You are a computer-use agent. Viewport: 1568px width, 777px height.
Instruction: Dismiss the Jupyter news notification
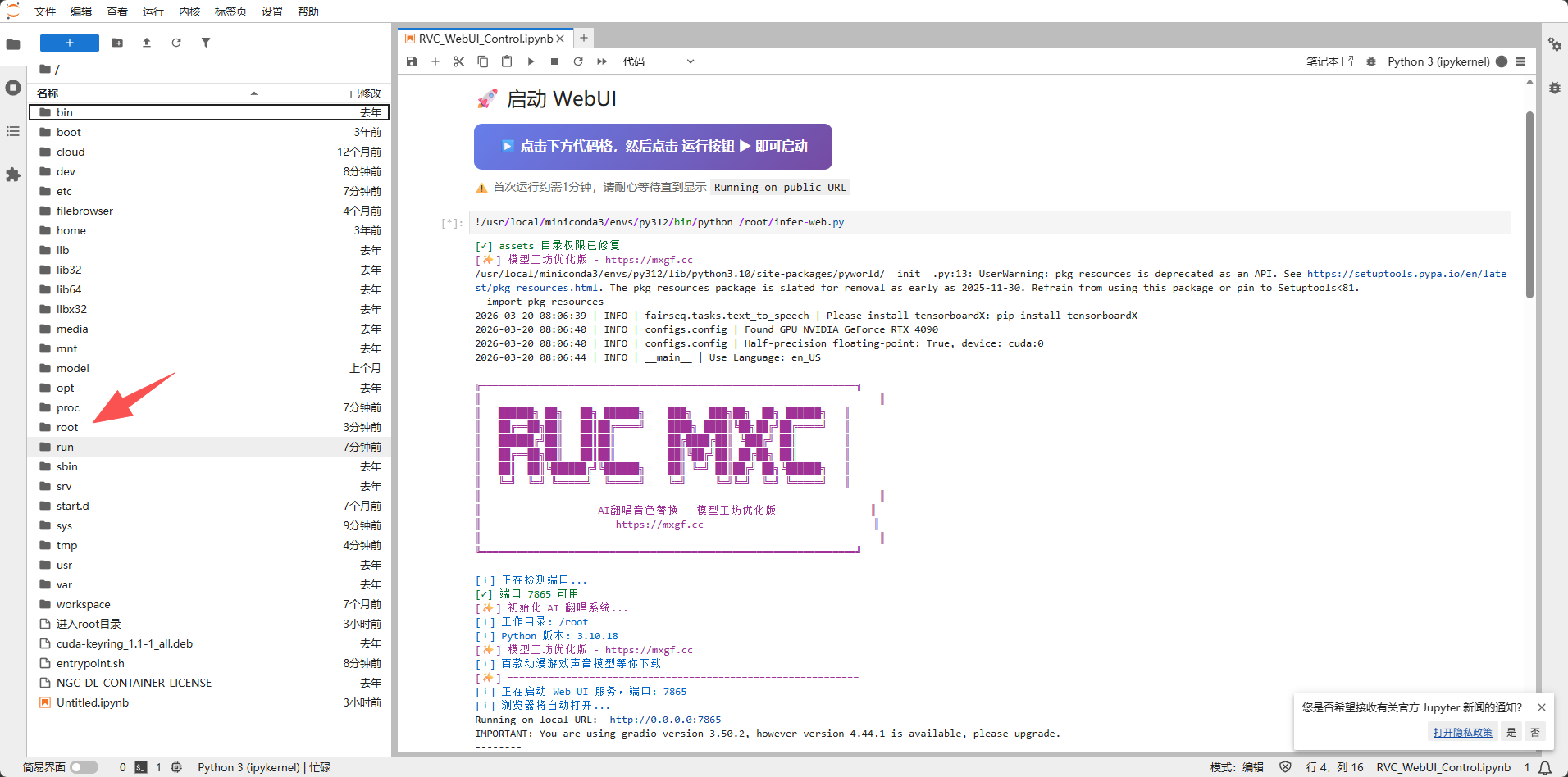(1541, 707)
